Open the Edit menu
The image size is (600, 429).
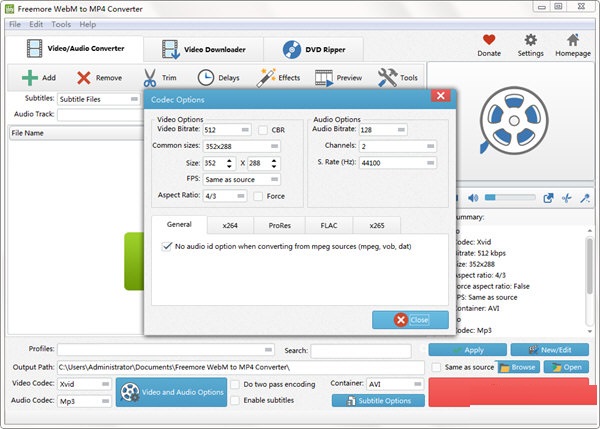point(36,24)
